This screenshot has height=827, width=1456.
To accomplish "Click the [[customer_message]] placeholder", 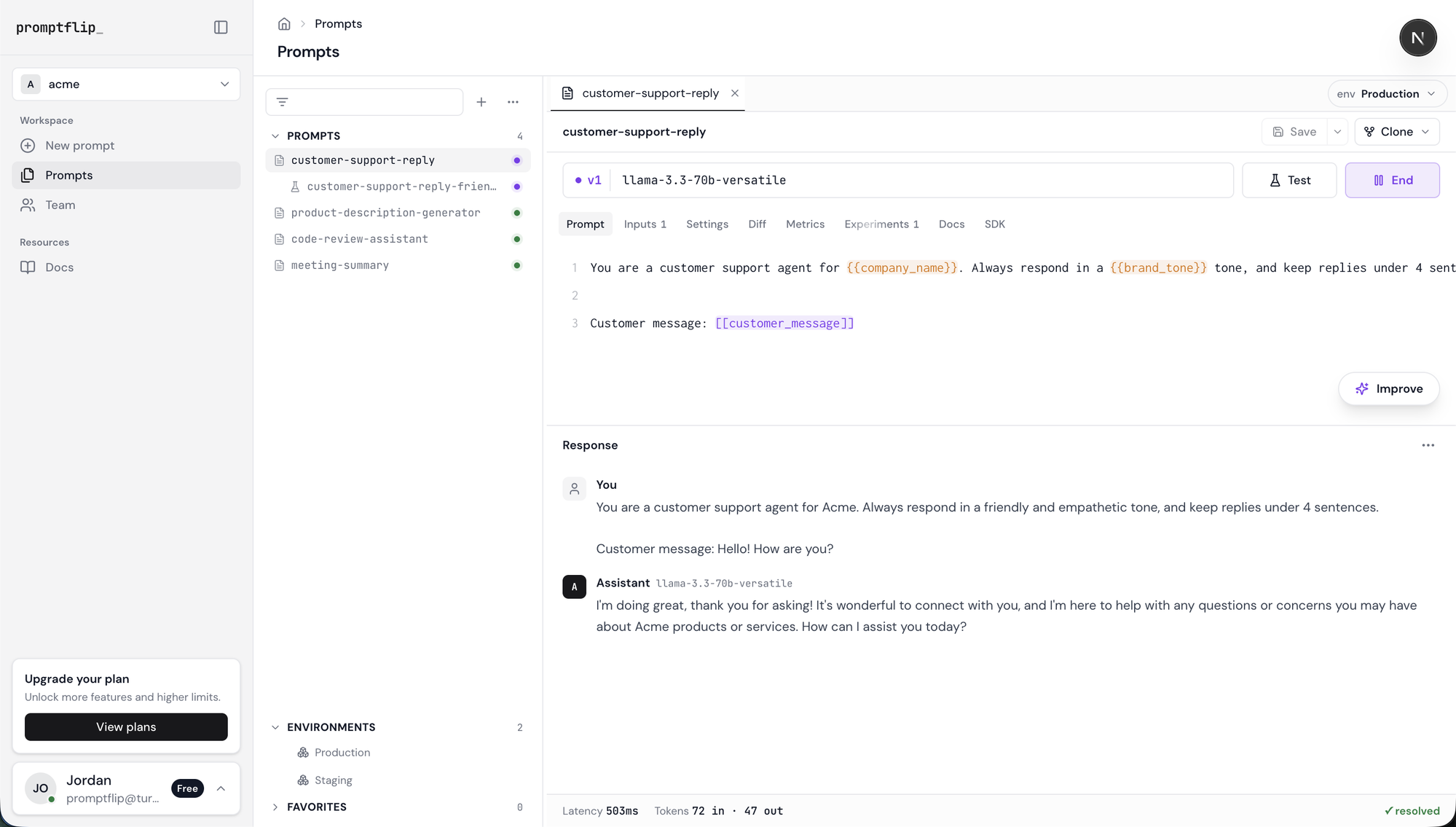I will point(784,324).
